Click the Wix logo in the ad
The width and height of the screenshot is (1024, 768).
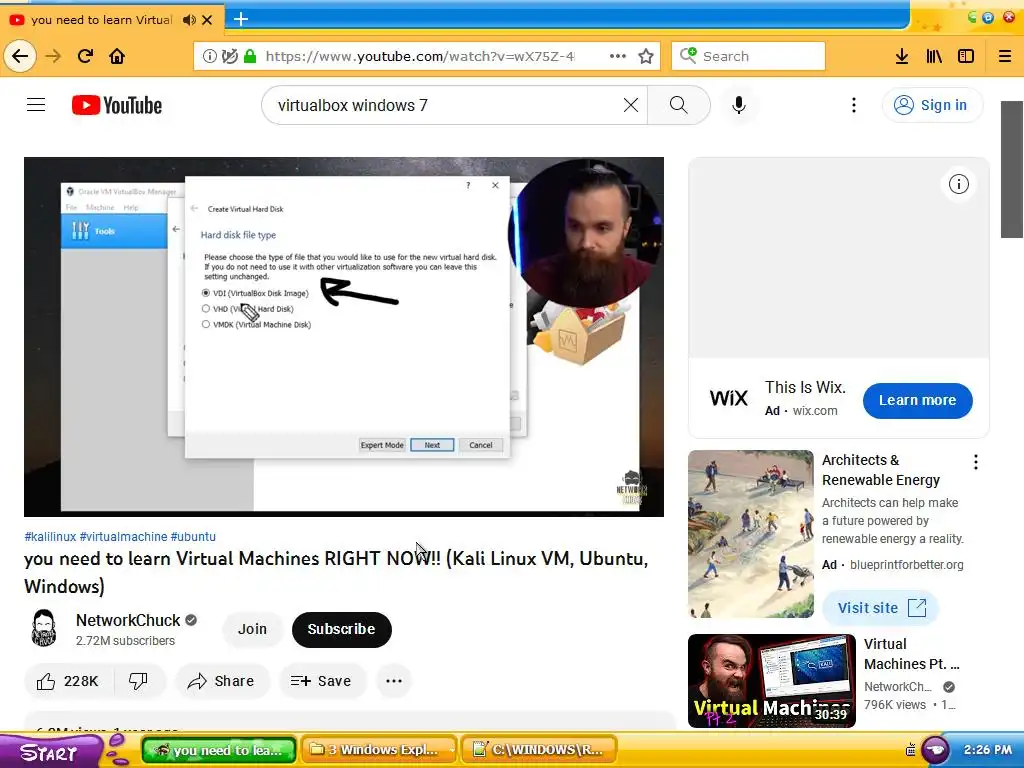click(x=729, y=398)
